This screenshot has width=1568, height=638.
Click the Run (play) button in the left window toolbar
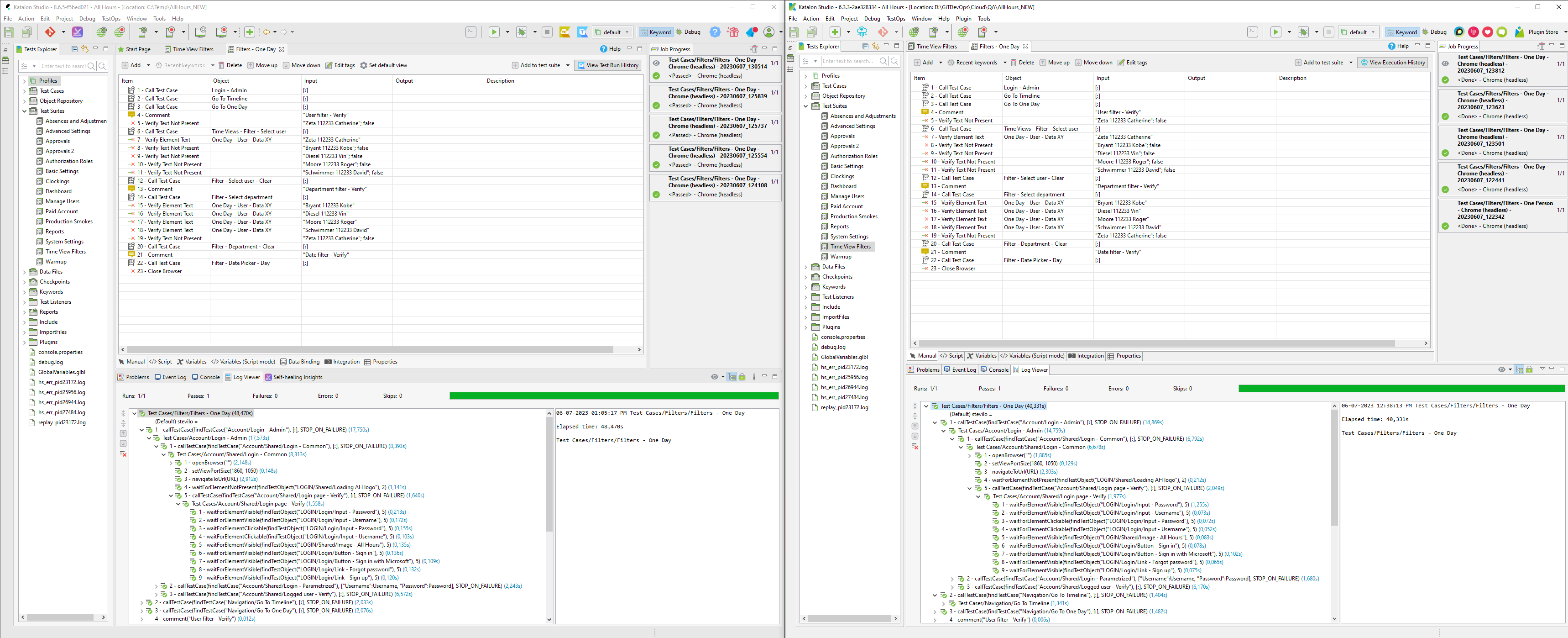[494, 32]
